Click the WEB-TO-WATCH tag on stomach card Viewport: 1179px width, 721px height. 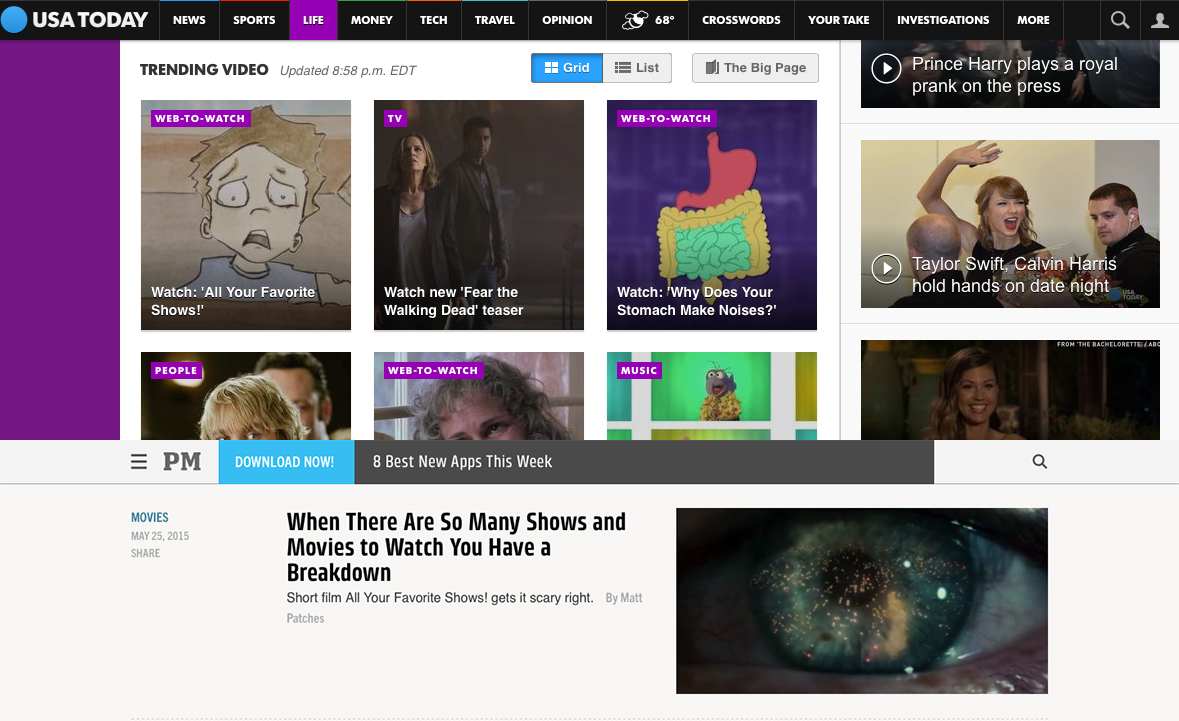(665, 118)
